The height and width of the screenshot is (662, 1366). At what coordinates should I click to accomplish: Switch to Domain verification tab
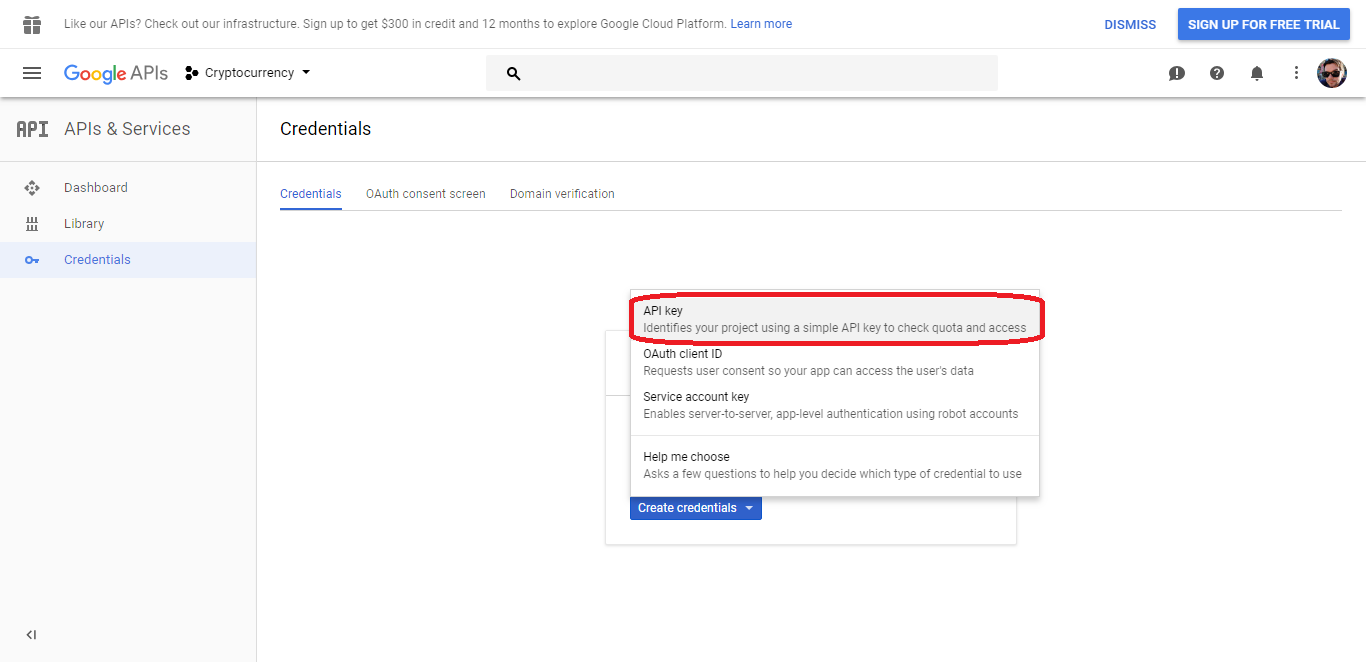562,194
